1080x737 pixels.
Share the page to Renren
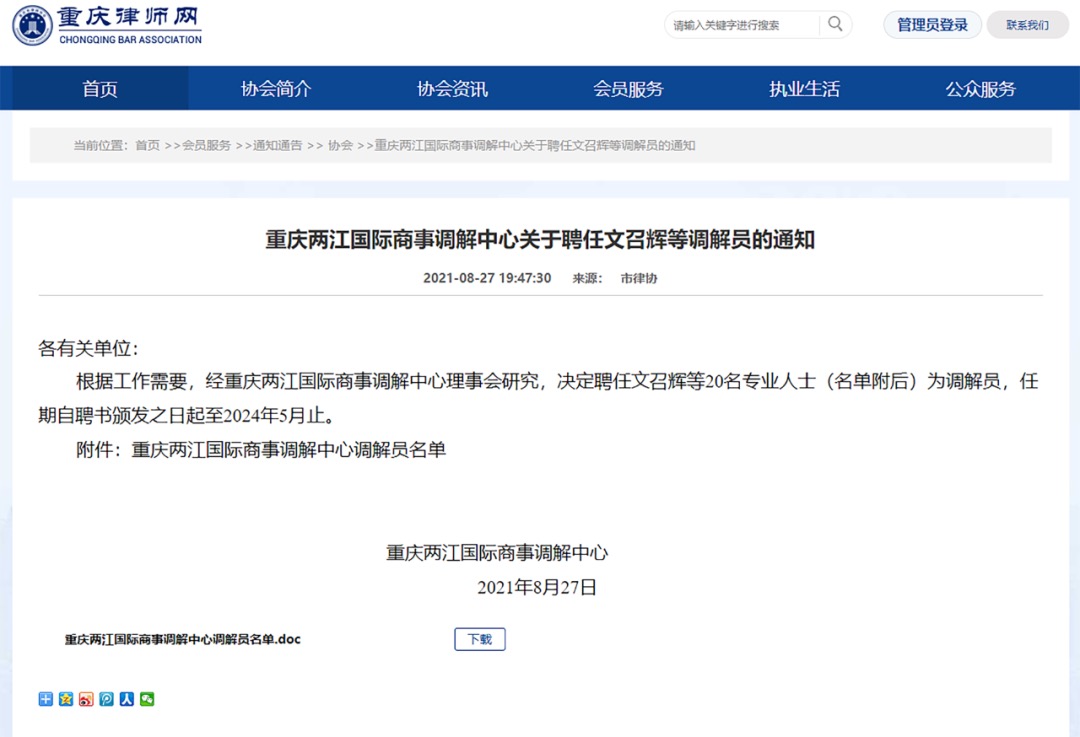click(x=125, y=699)
